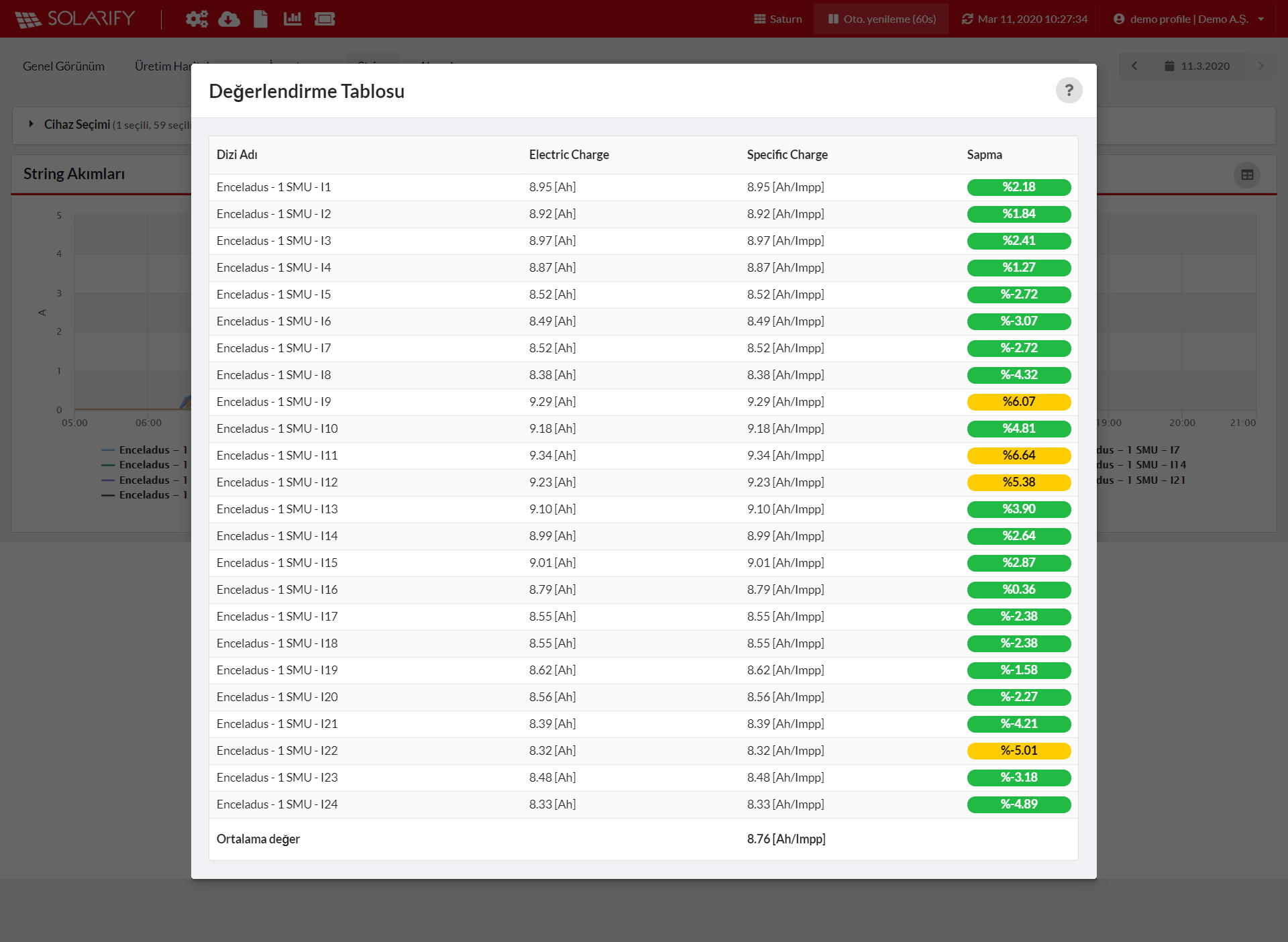Go to next date arrow

1260,66
